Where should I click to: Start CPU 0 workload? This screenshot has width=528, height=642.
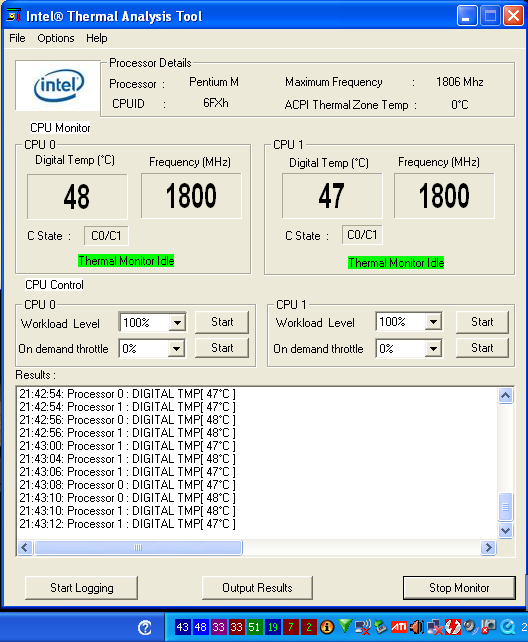(x=222, y=322)
